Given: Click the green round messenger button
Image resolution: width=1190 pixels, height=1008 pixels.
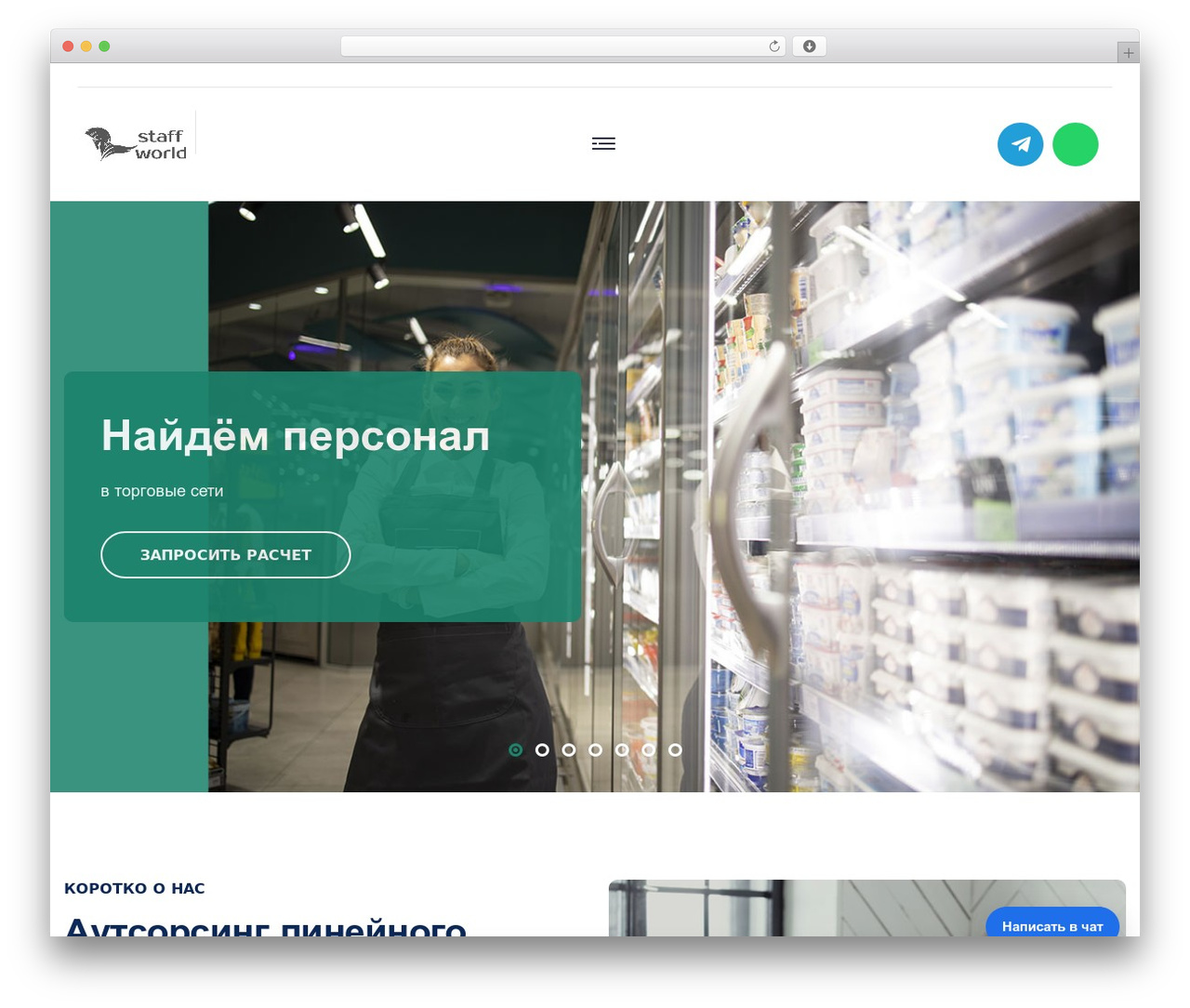Looking at the screenshot, I should click(1076, 144).
